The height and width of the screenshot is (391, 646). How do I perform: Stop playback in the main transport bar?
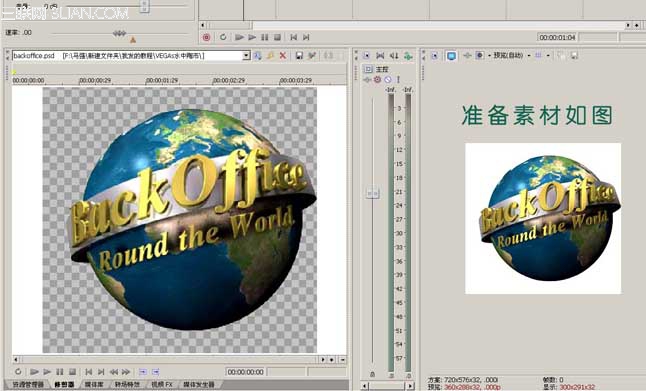(x=277, y=37)
